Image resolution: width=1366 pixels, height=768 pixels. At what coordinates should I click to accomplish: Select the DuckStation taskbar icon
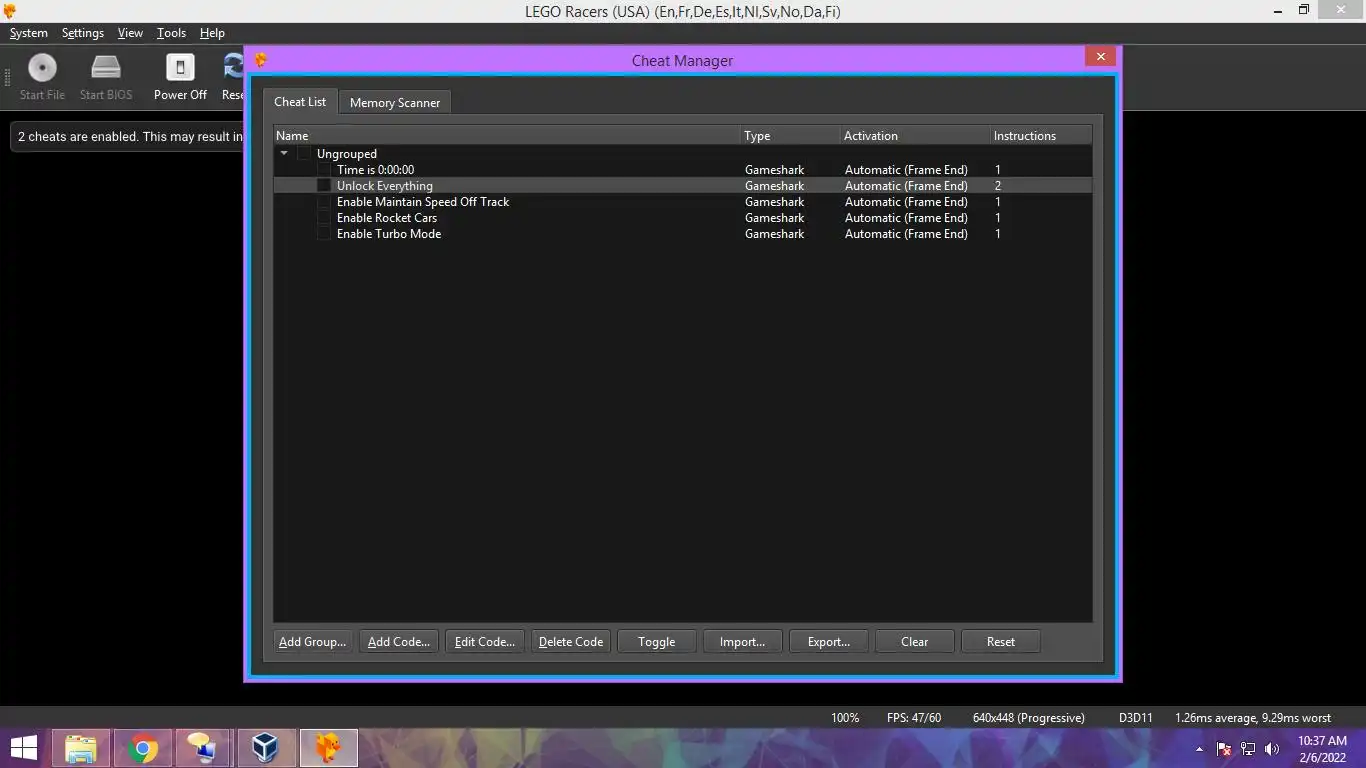click(328, 748)
